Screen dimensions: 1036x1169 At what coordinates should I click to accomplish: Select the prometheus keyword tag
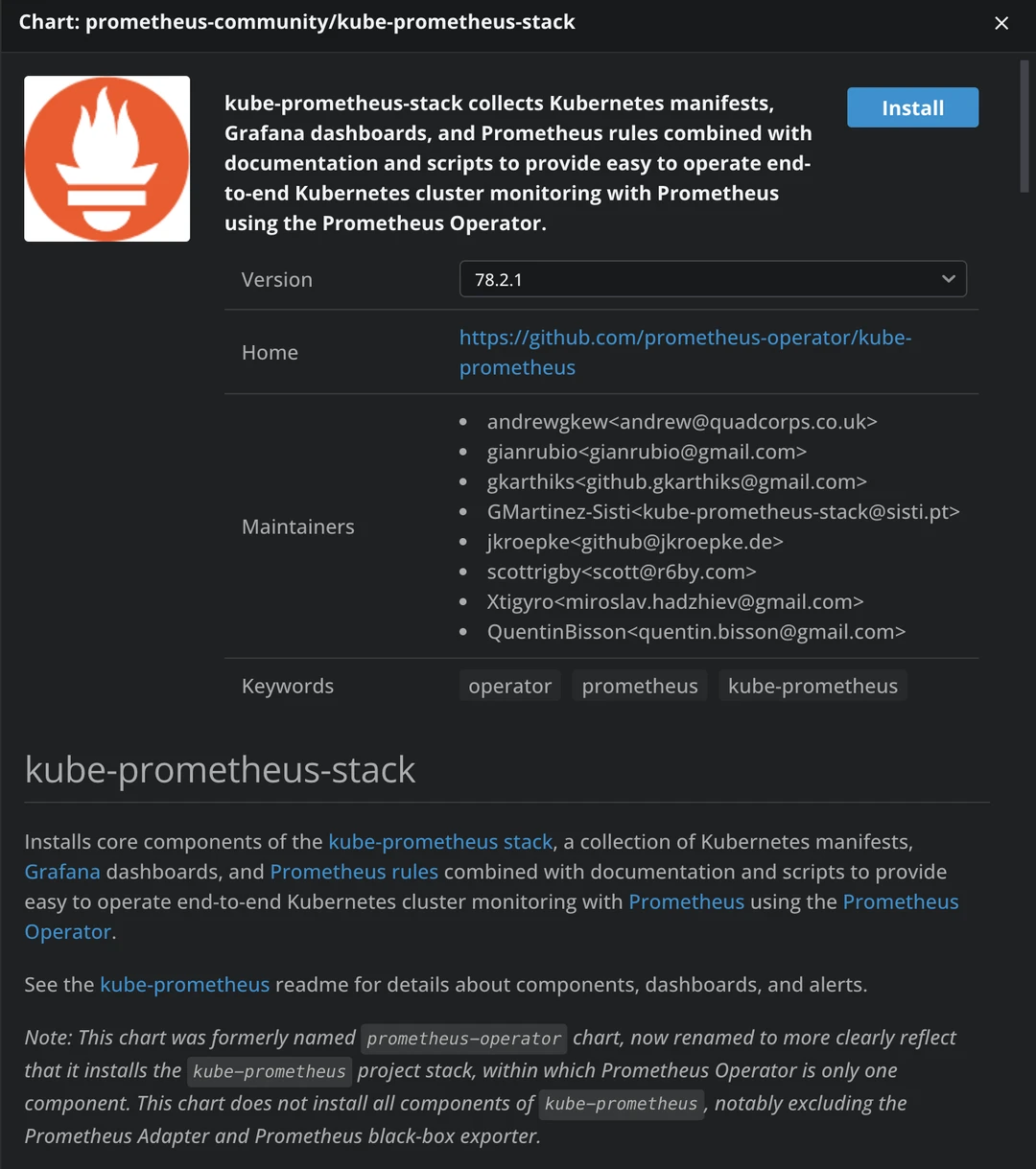tap(639, 685)
